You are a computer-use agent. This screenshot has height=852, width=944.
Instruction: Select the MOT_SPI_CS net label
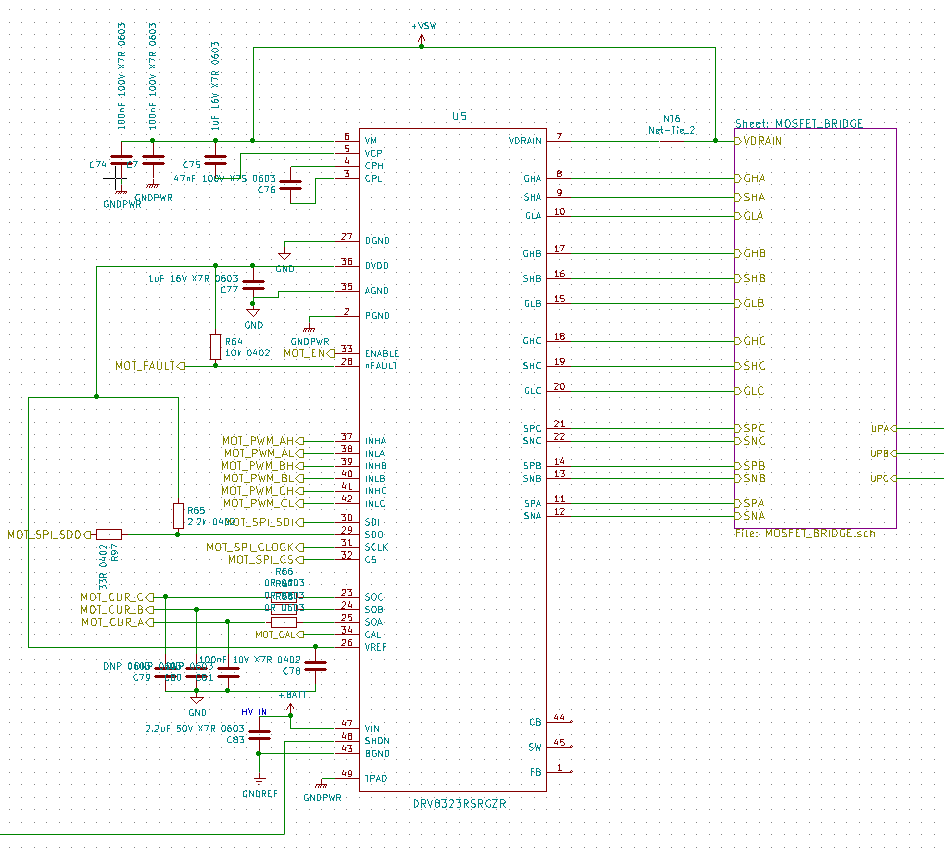pos(266,560)
